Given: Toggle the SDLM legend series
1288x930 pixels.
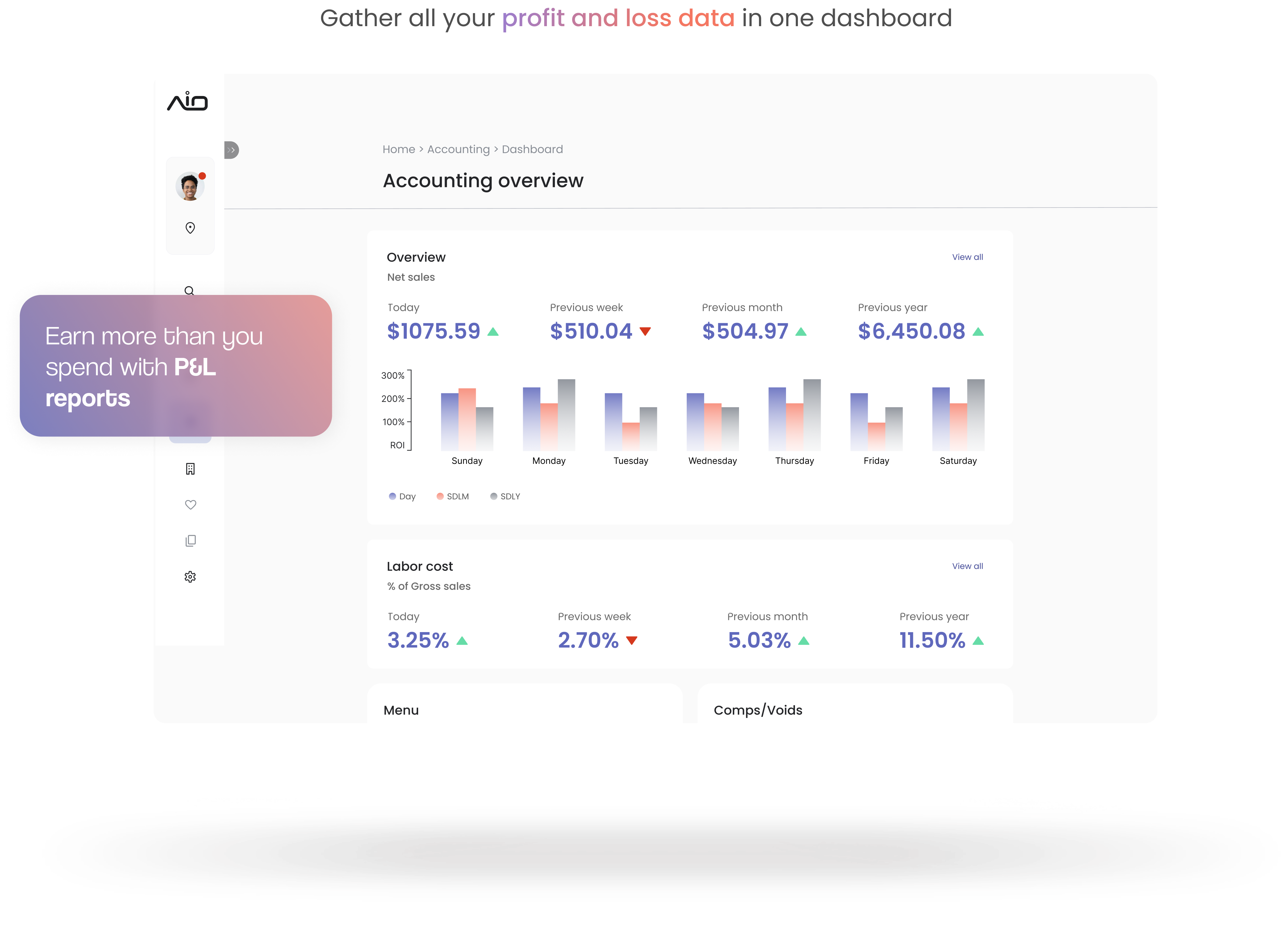Looking at the screenshot, I should pyautogui.click(x=453, y=496).
